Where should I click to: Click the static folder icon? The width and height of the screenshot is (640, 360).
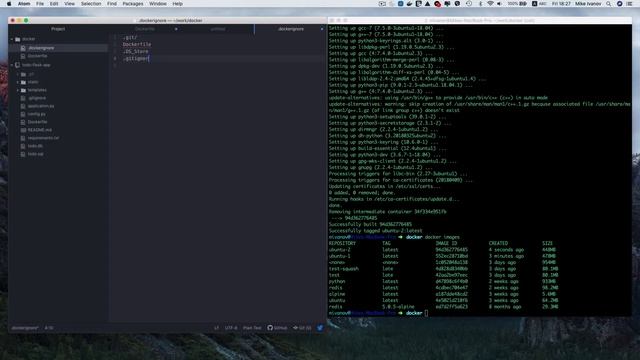point(23,82)
